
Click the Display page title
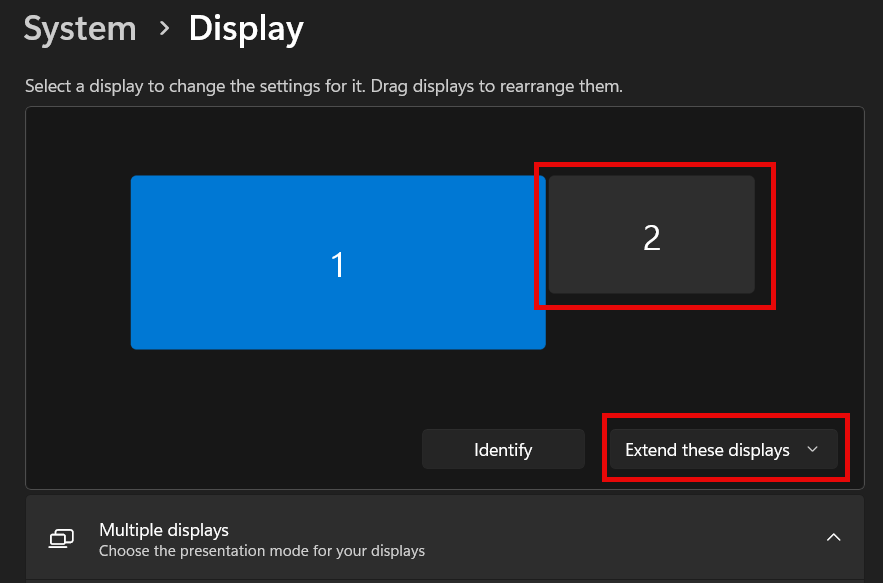246,29
